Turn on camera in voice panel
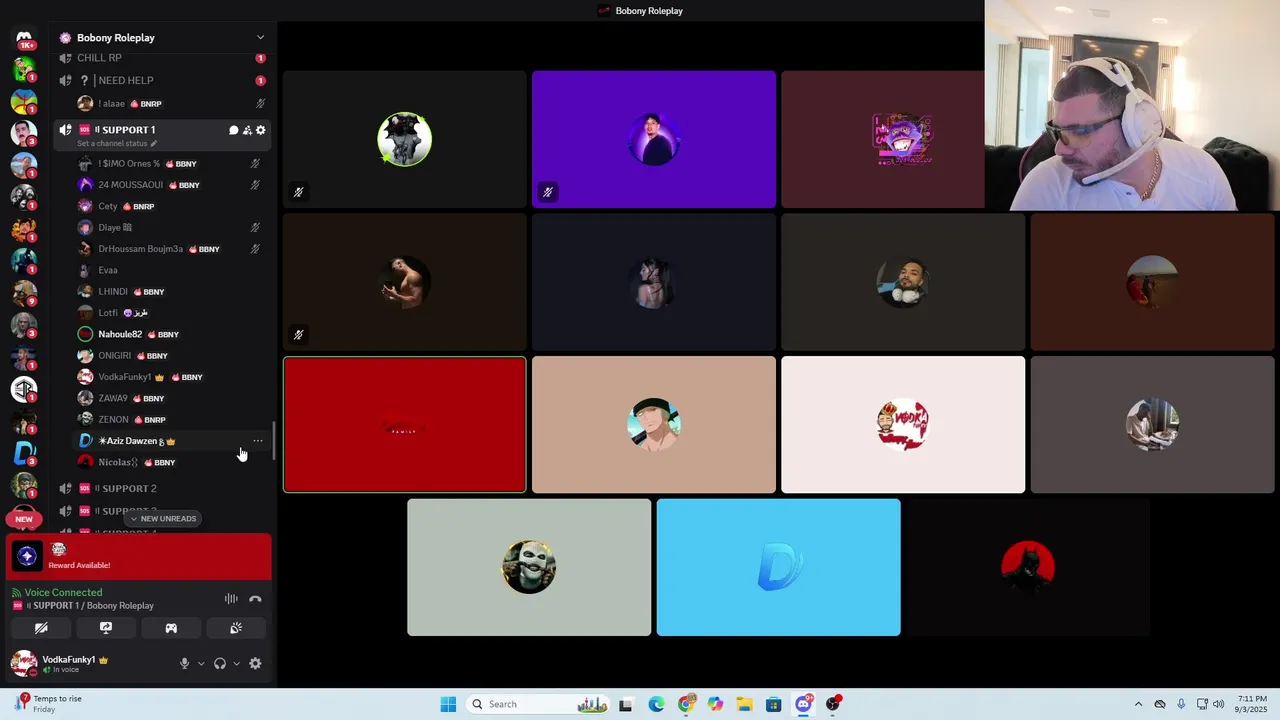1280x720 pixels. [41, 628]
